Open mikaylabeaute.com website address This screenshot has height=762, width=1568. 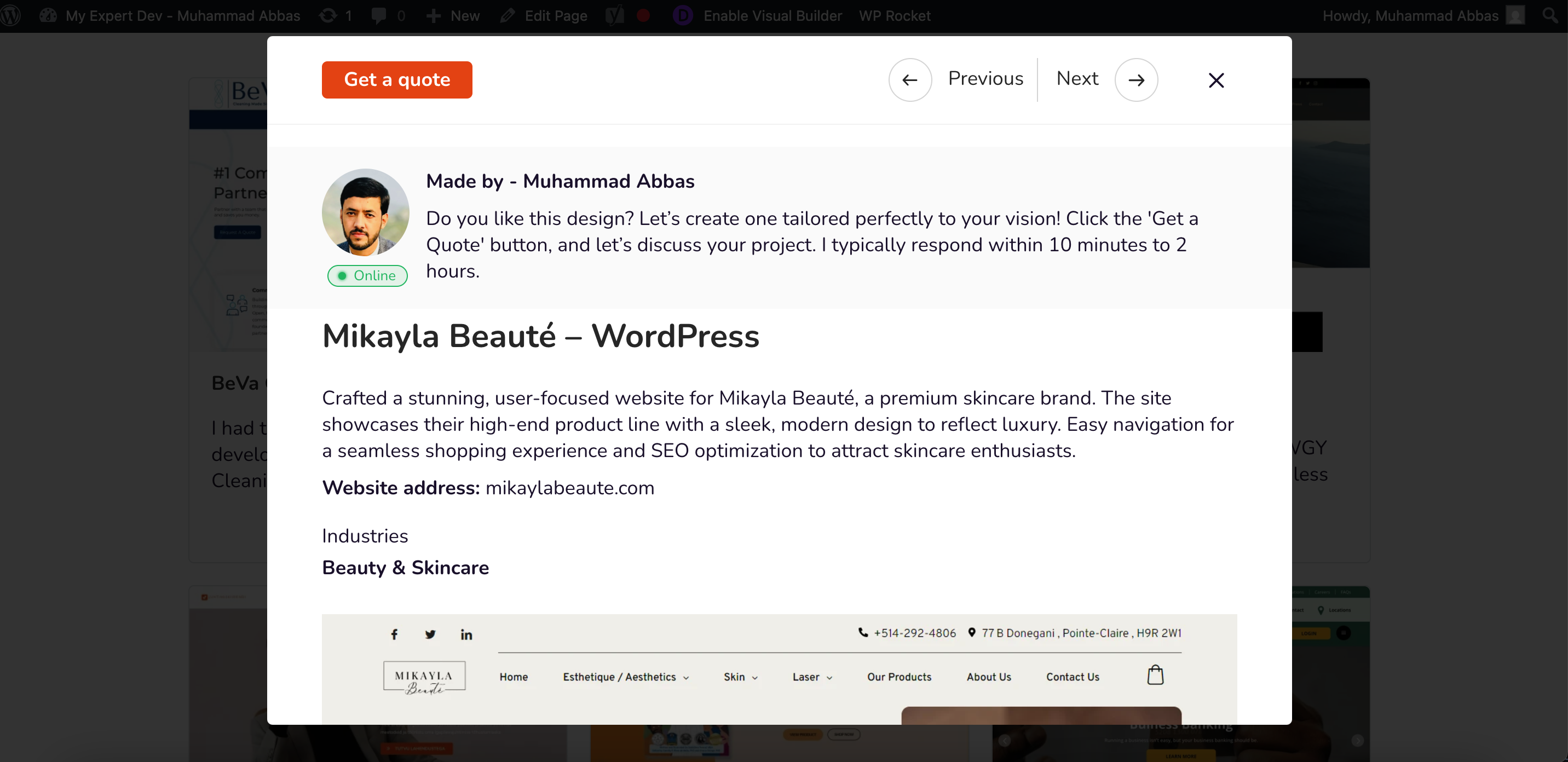tap(570, 488)
